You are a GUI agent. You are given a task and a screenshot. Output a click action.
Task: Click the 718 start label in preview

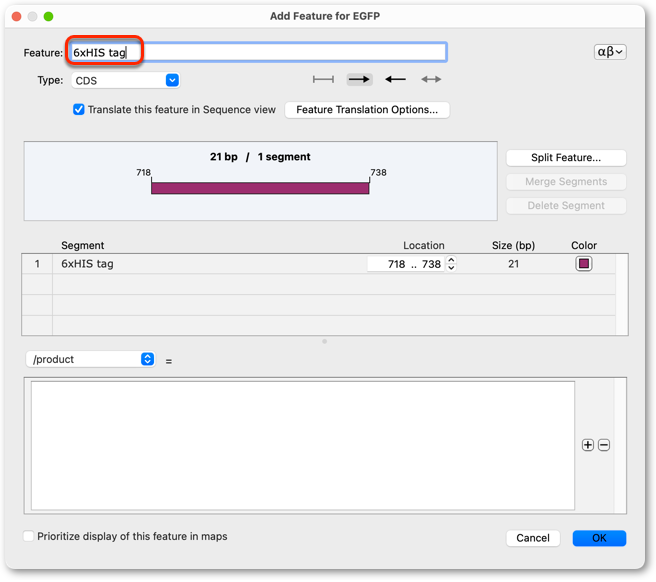click(143, 172)
